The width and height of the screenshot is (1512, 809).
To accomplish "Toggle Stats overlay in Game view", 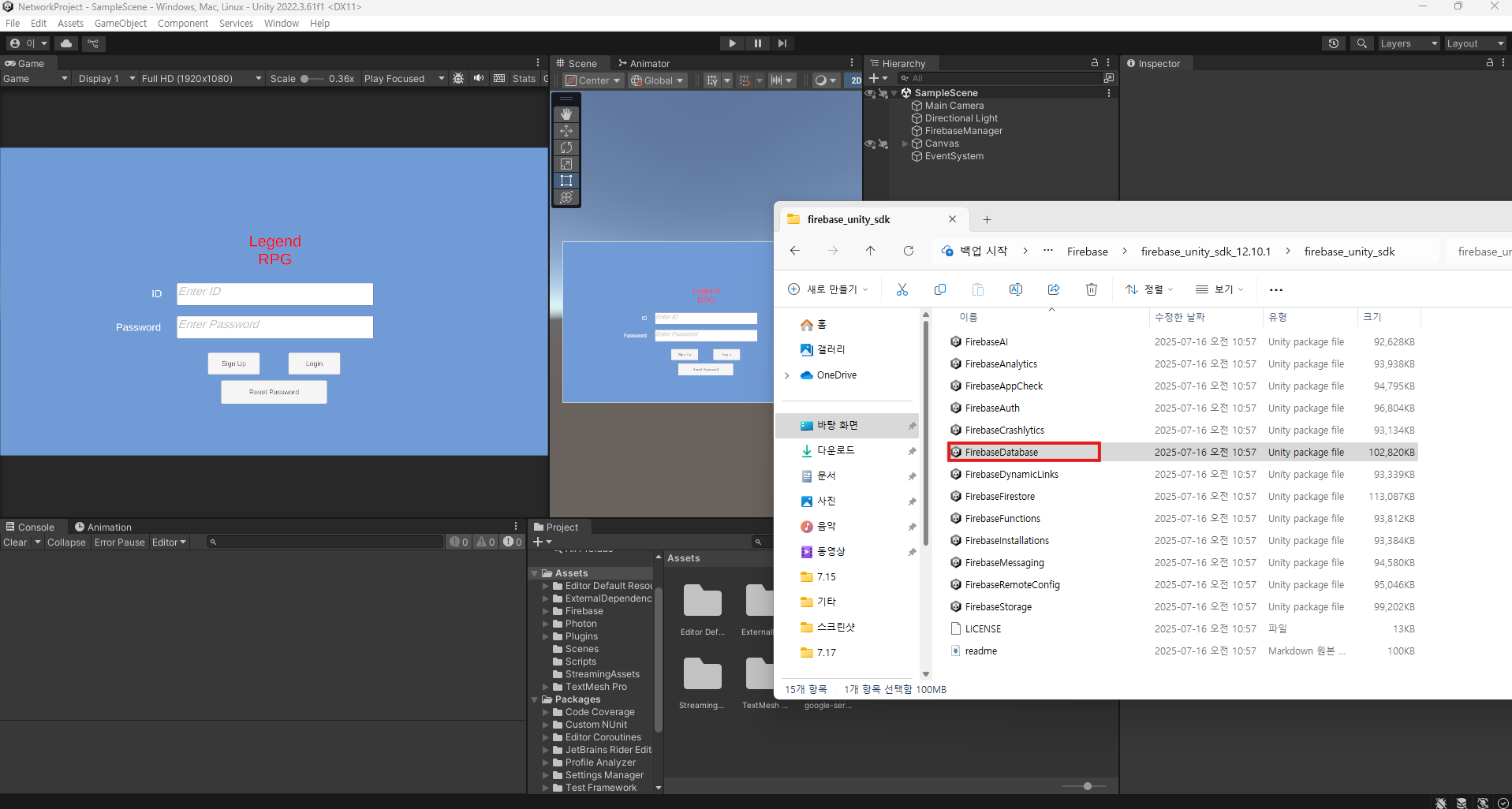I will click(x=524, y=78).
